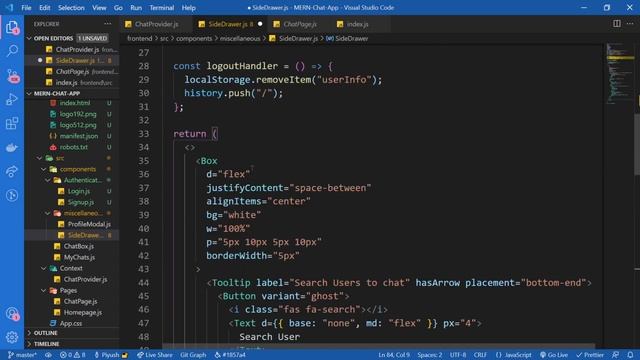The image size is (640, 360).
Task: Open the Accounts icon in activity bar
Action: [12, 313]
